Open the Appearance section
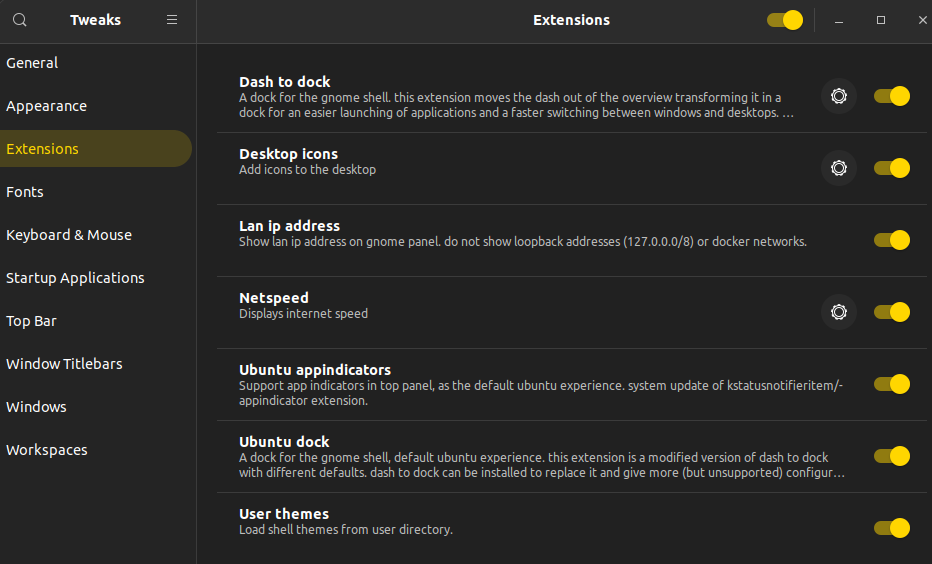932x564 pixels. click(96, 106)
